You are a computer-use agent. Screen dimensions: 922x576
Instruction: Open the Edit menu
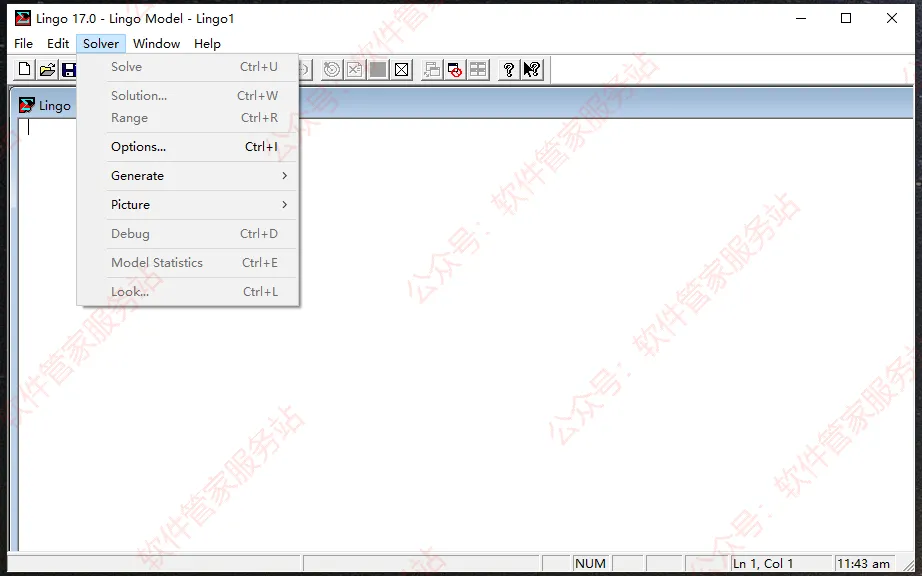(x=58, y=43)
